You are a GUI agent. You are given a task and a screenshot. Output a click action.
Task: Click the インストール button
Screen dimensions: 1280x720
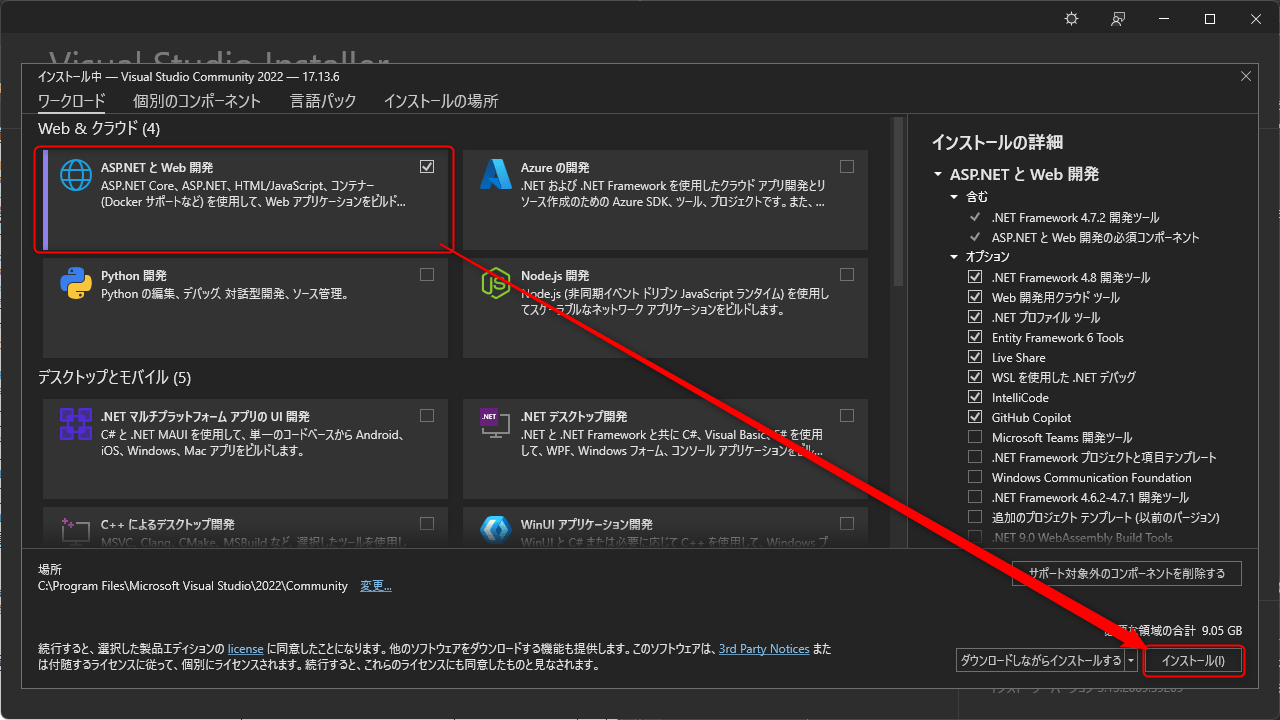(1193, 660)
